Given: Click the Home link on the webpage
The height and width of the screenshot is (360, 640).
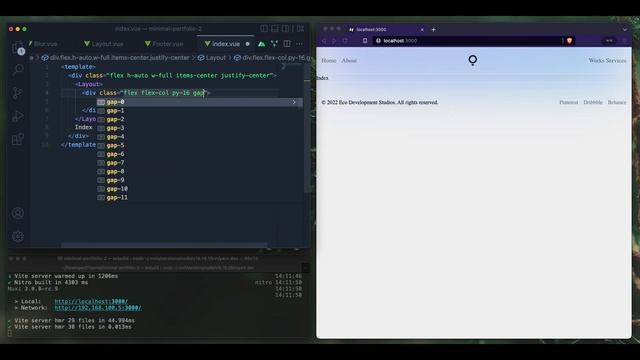Looking at the screenshot, I should (329, 60).
